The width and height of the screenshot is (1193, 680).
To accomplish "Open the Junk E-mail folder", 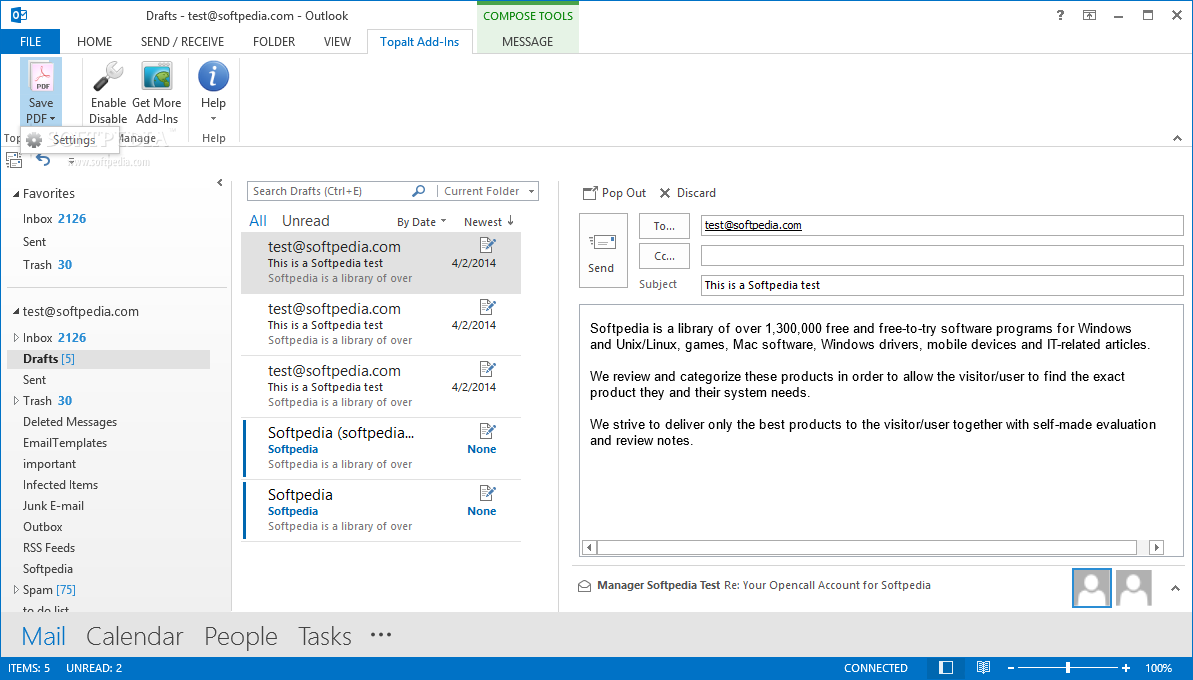I will pyautogui.click(x=53, y=506).
